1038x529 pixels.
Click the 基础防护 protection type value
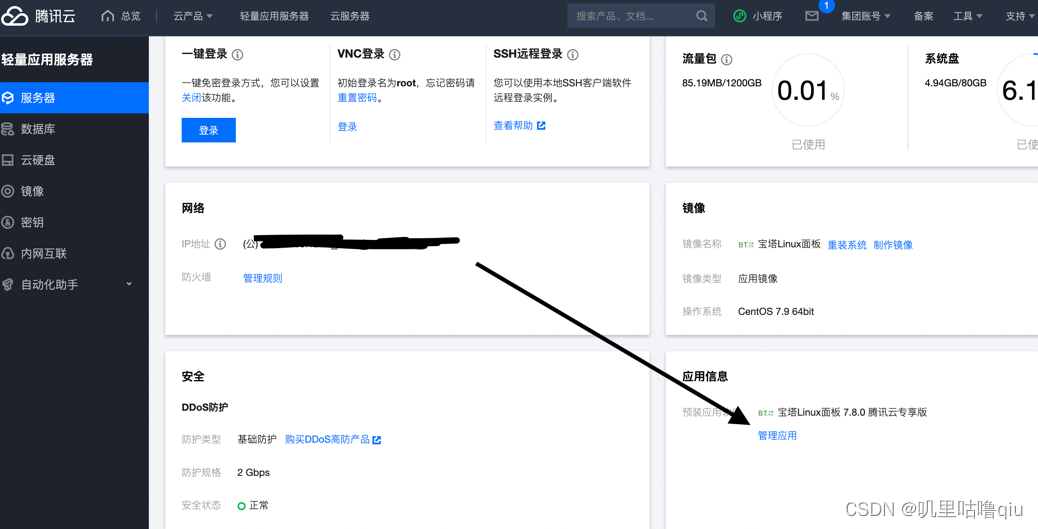click(257, 439)
